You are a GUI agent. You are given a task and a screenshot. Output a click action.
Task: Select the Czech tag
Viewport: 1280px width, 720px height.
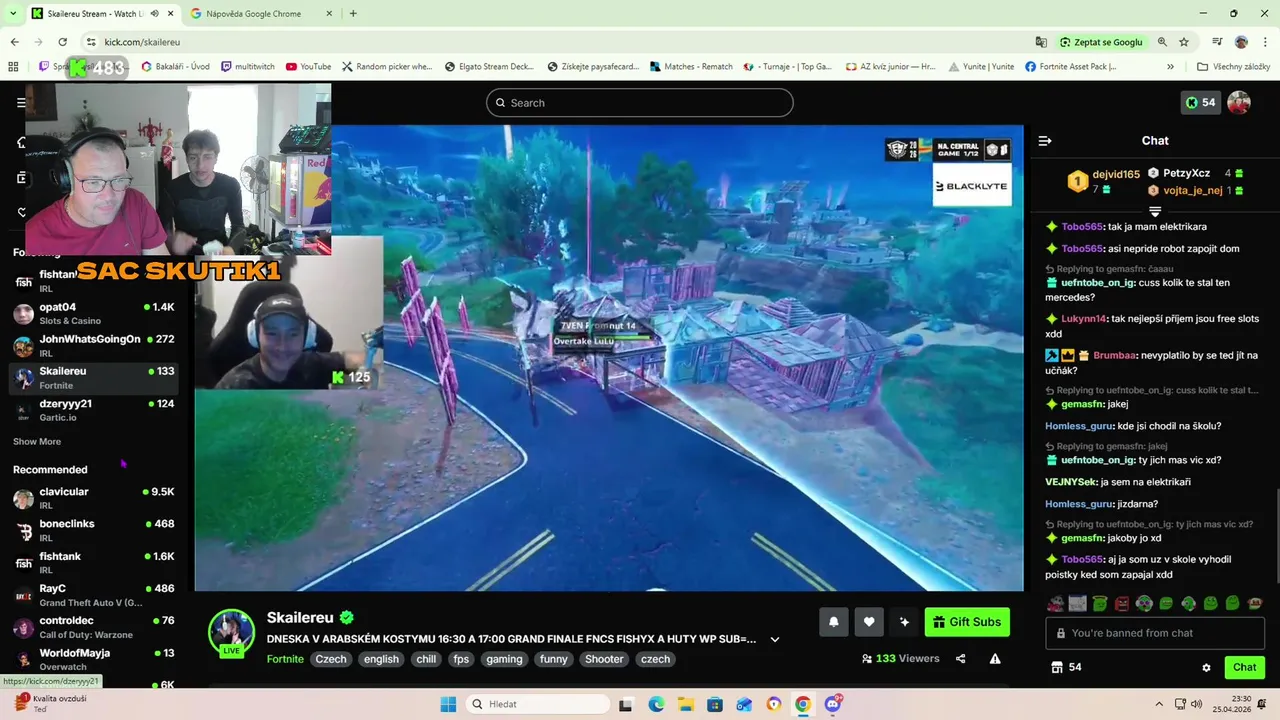pyautogui.click(x=331, y=659)
